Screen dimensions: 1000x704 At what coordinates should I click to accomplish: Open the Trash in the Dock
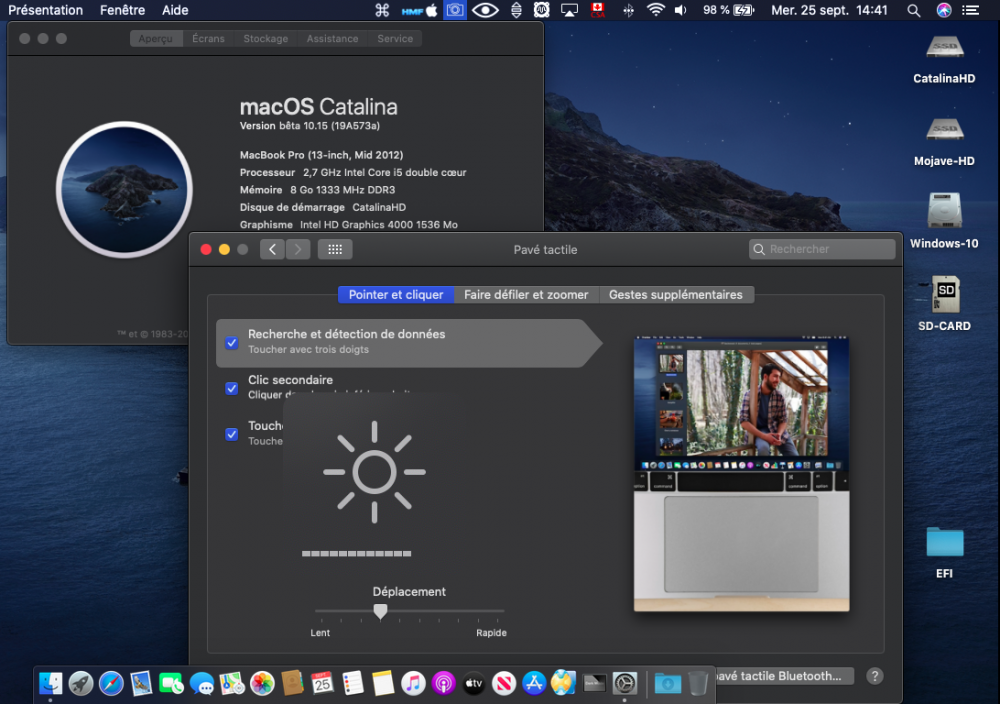click(x=698, y=684)
